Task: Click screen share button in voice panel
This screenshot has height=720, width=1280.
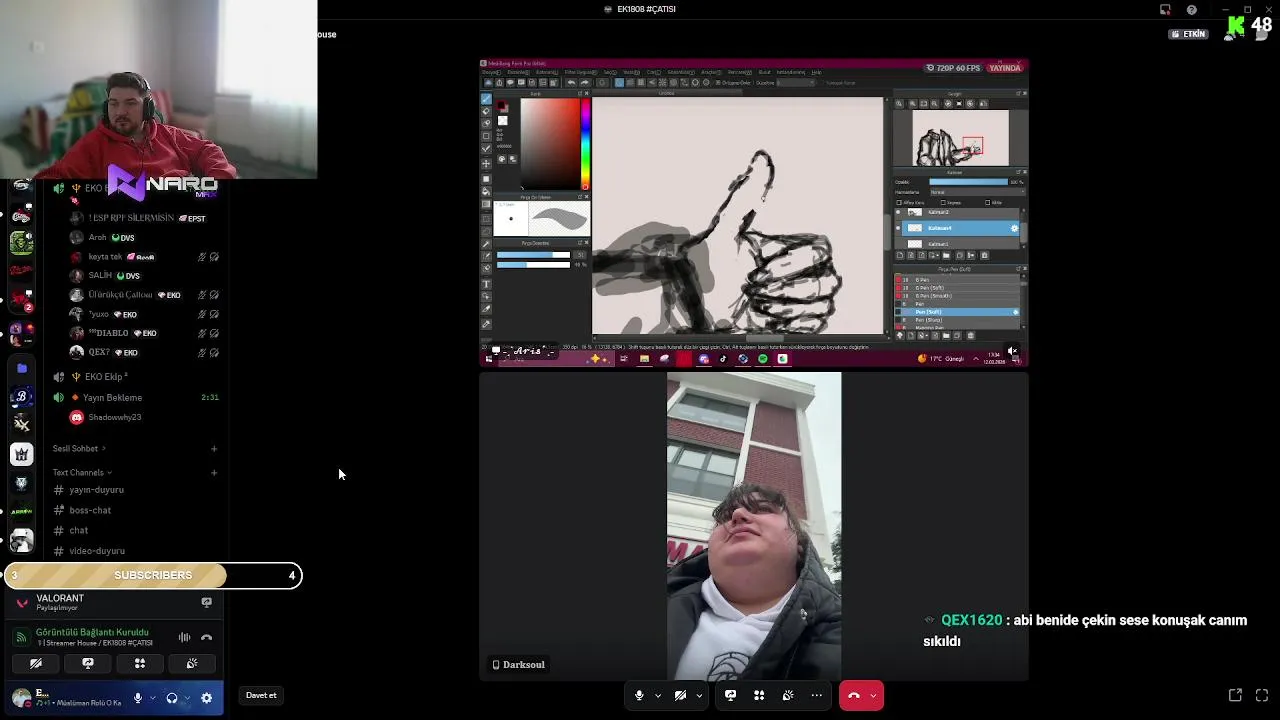Action: [x=88, y=663]
